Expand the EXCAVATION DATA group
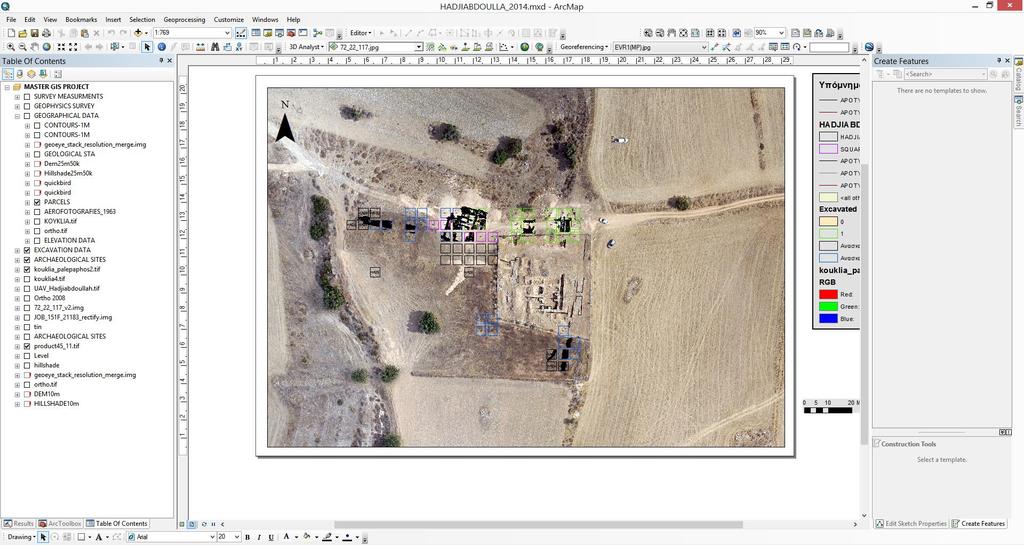The height and width of the screenshot is (545, 1024). 17,250
